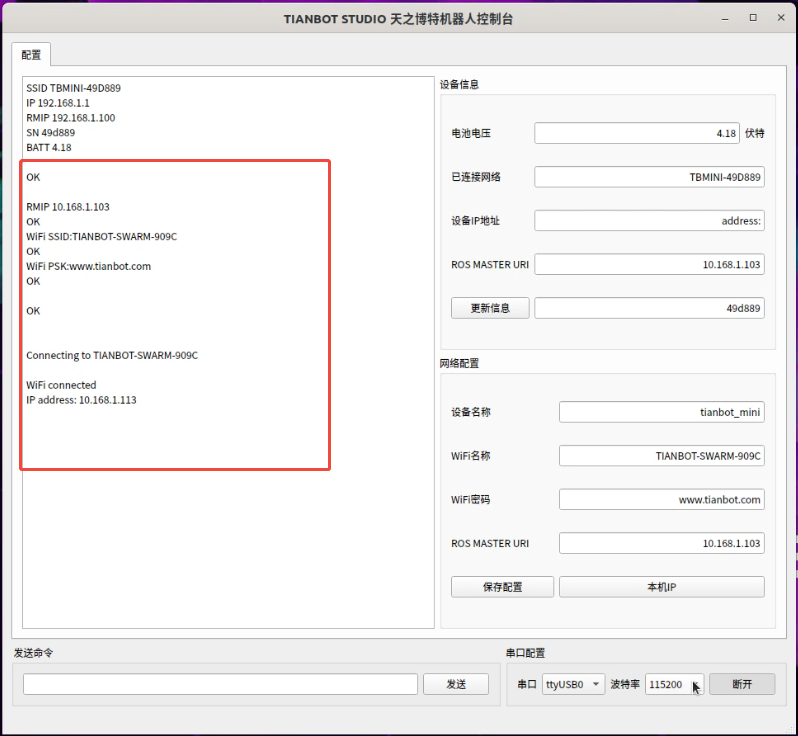
Task: Focus the 发送命令 input box
Action: pyautogui.click(x=220, y=684)
